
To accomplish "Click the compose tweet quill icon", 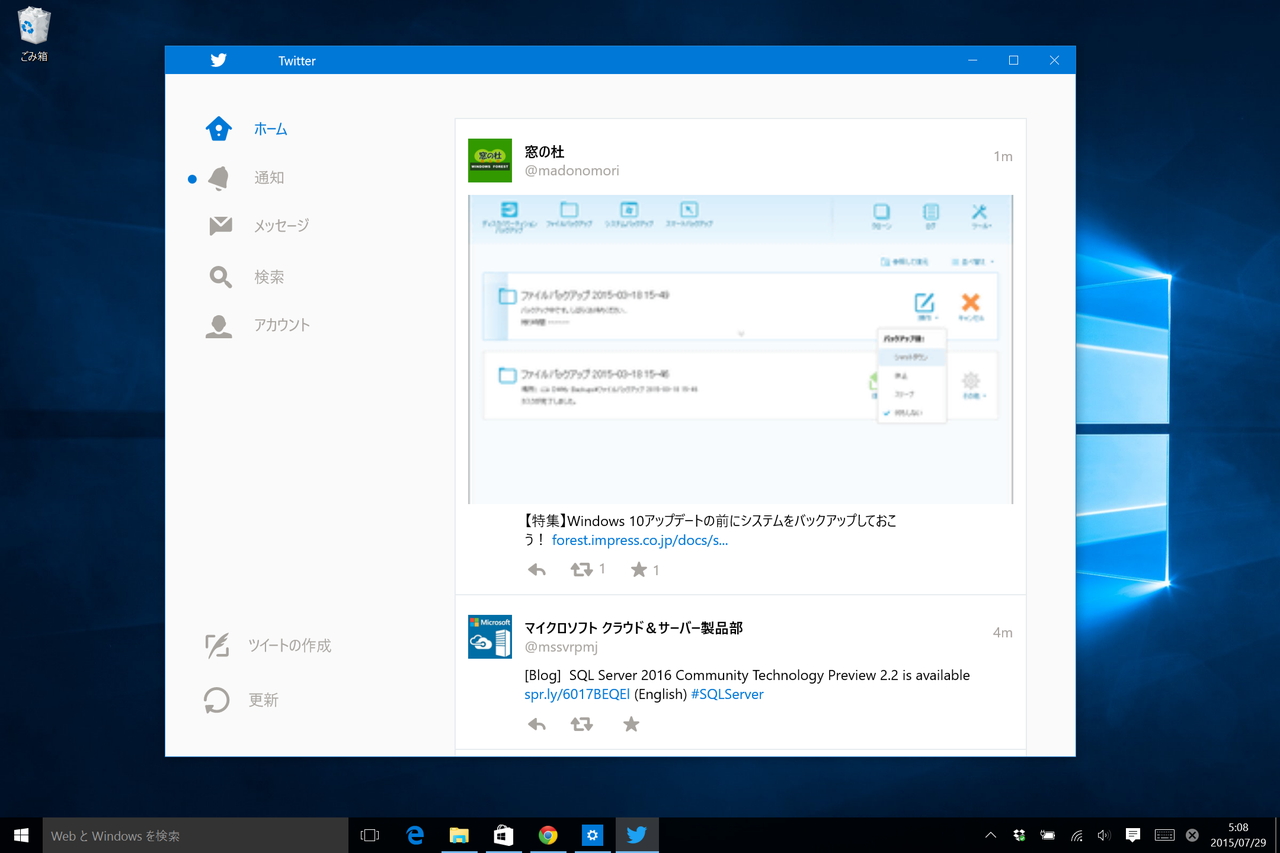I will (217, 646).
